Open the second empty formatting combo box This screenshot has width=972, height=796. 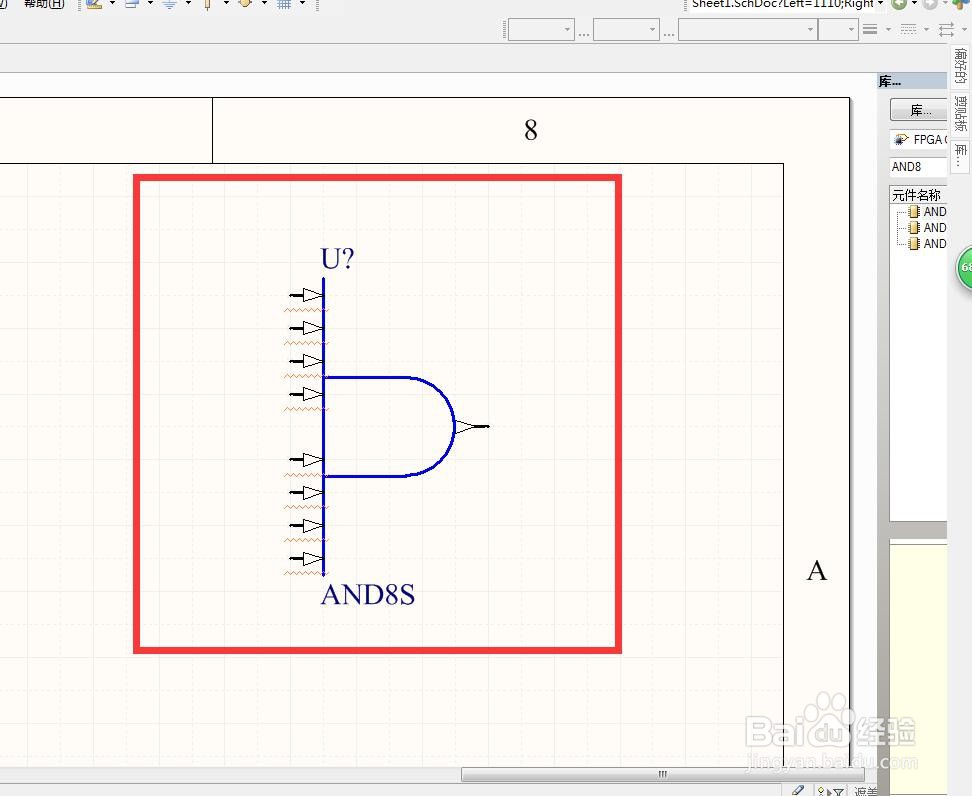click(x=626, y=29)
